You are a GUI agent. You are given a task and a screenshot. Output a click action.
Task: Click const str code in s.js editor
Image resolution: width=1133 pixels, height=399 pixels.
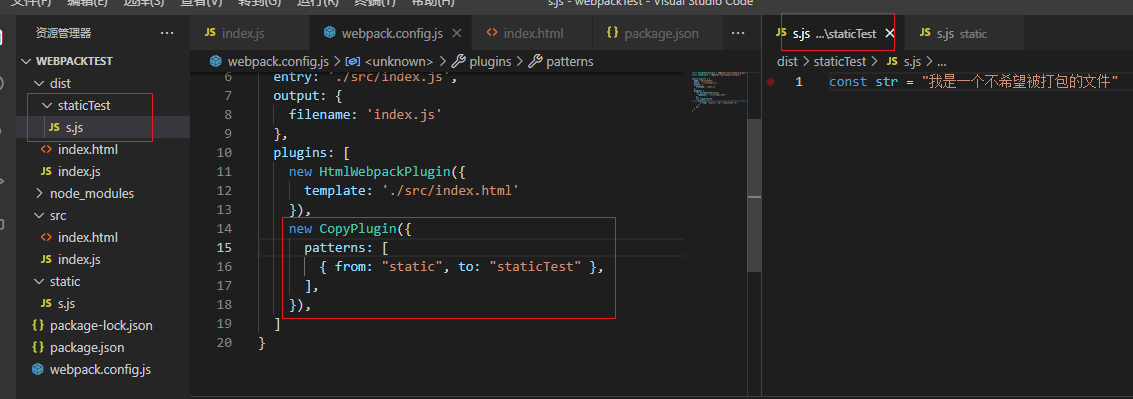859,82
